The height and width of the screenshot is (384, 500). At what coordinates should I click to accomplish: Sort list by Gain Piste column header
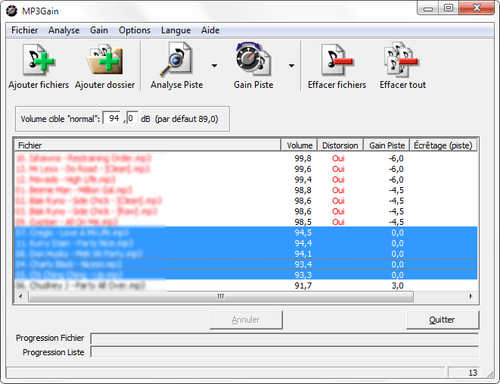386,145
